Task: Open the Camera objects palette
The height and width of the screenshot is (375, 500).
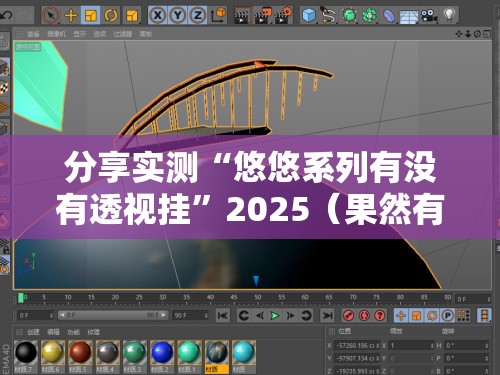Action: point(429,15)
